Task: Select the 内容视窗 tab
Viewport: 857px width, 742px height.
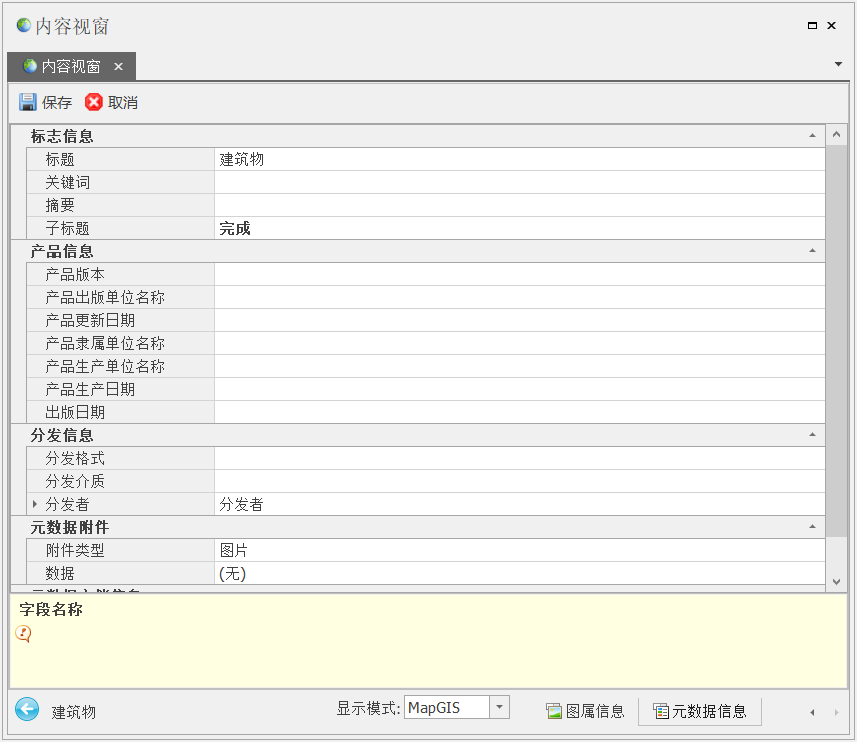Action: point(68,67)
